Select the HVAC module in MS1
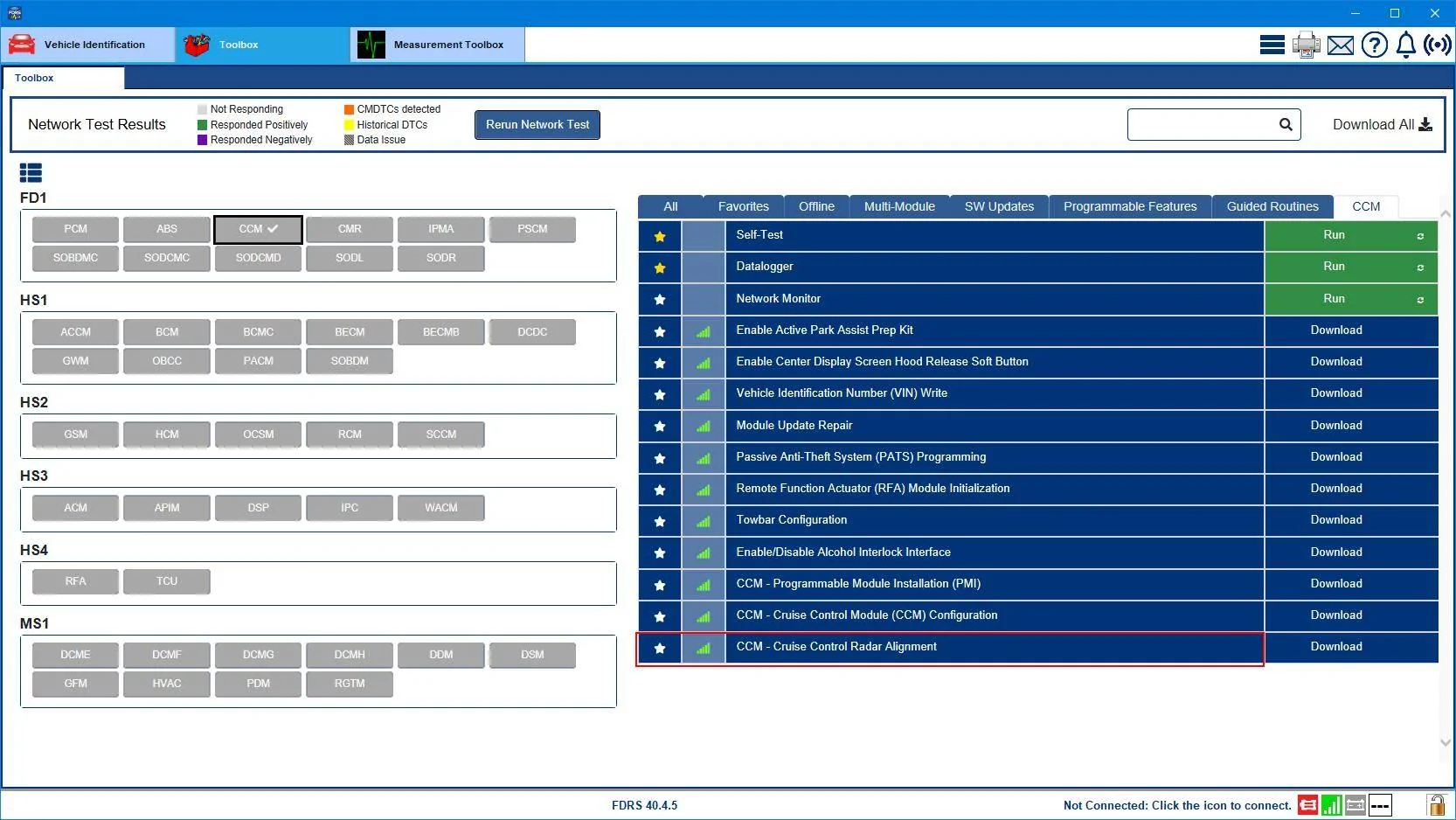Image resolution: width=1456 pixels, height=820 pixels. coord(167,684)
